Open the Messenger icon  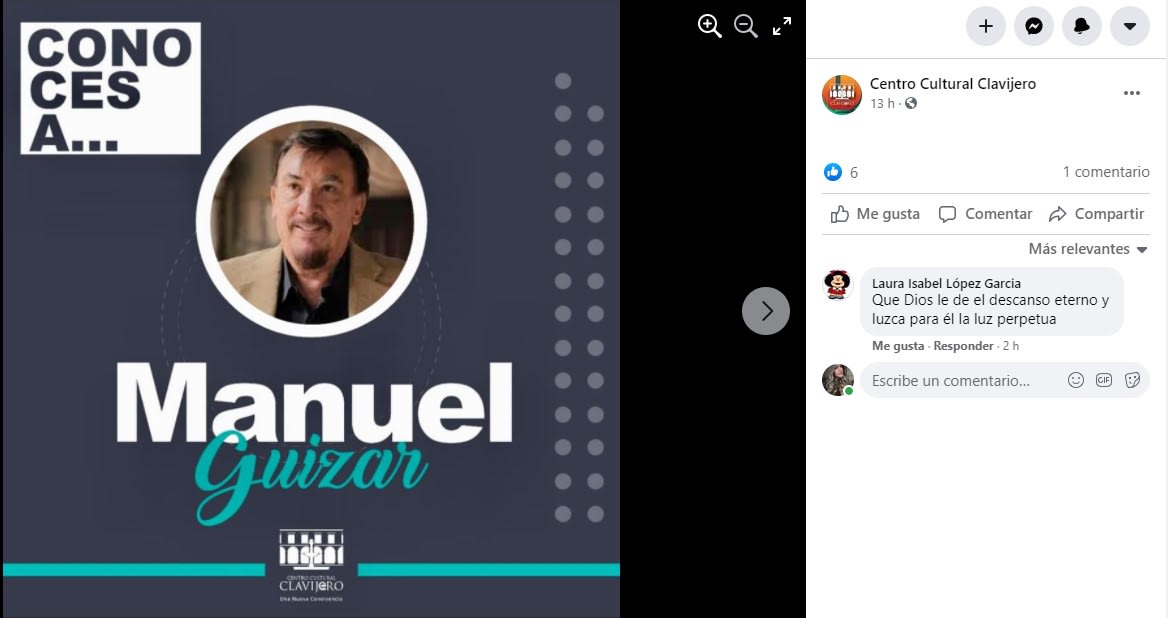pos(1034,26)
